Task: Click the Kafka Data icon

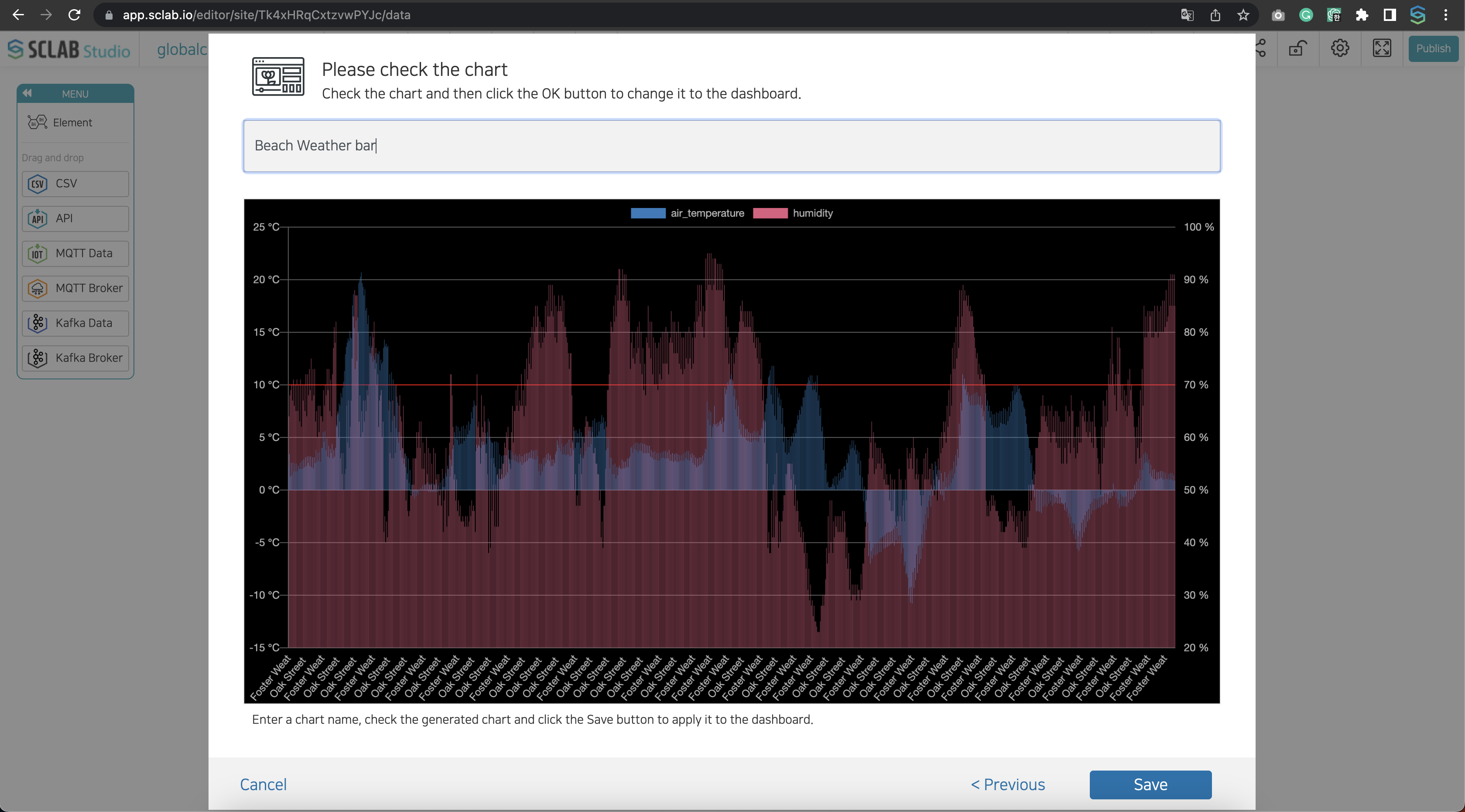Action: point(37,322)
